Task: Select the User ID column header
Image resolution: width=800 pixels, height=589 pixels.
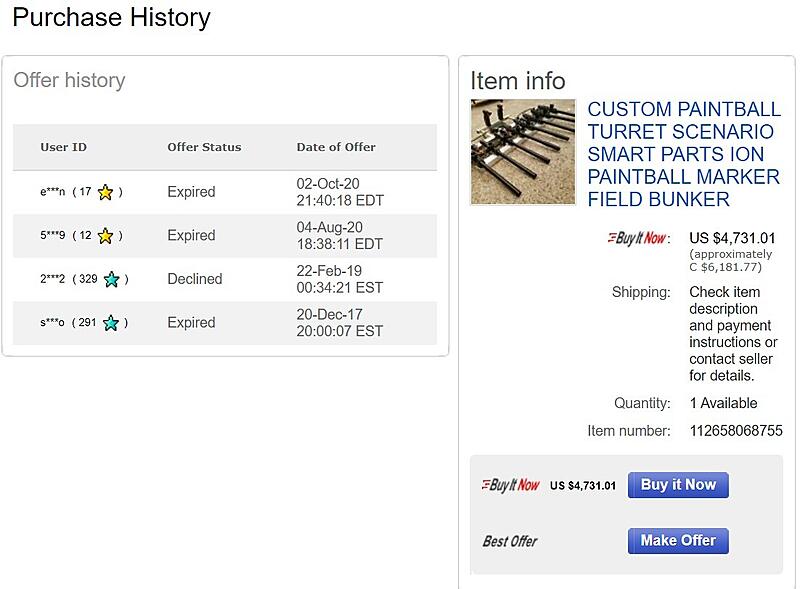Action: click(64, 147)
